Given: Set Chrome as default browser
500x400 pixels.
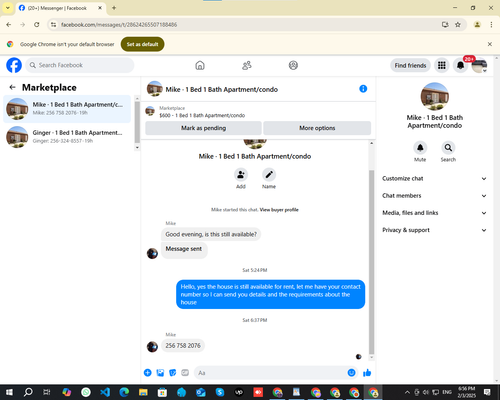Looking at the screenshot, I should (x=142, y=44).
